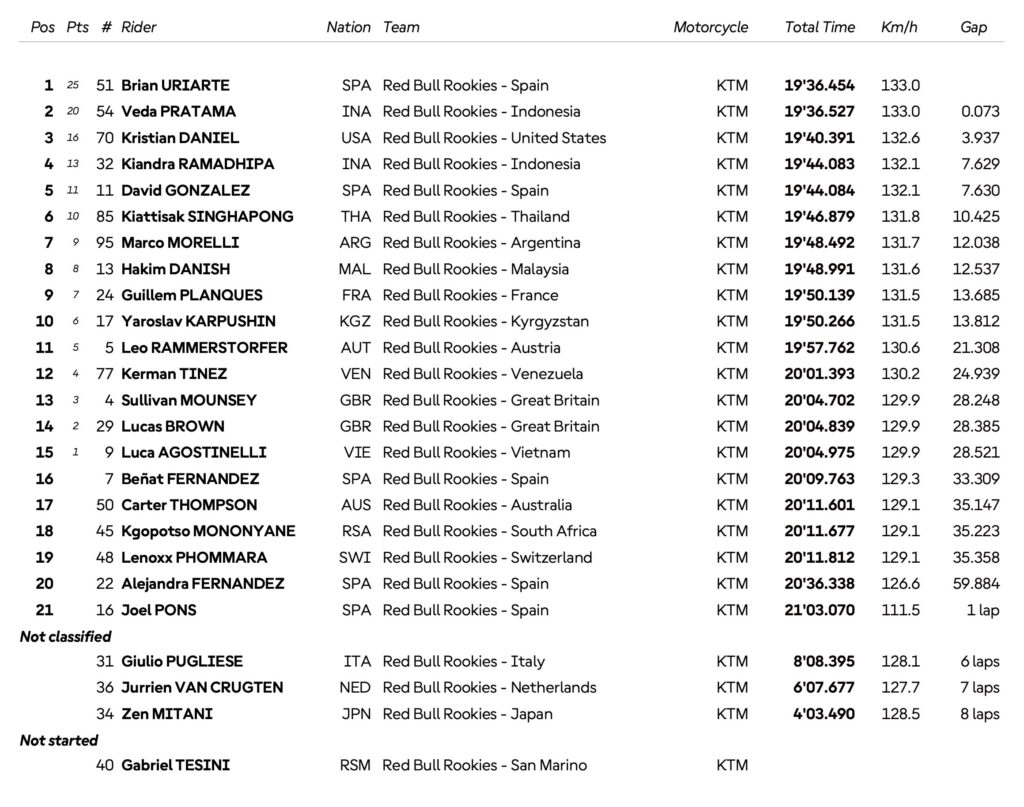Image resolution: width=1024 pixels, height=807 pixels.
Task: Click Kristian DANIEL's name
Action: [180, 138]
